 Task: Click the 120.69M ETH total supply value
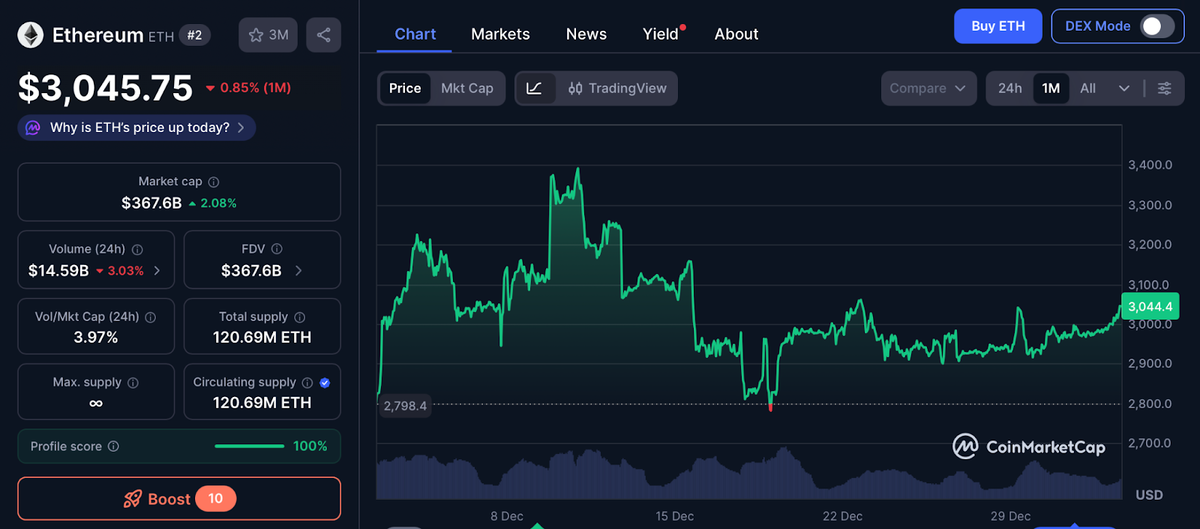click(262, 338)
